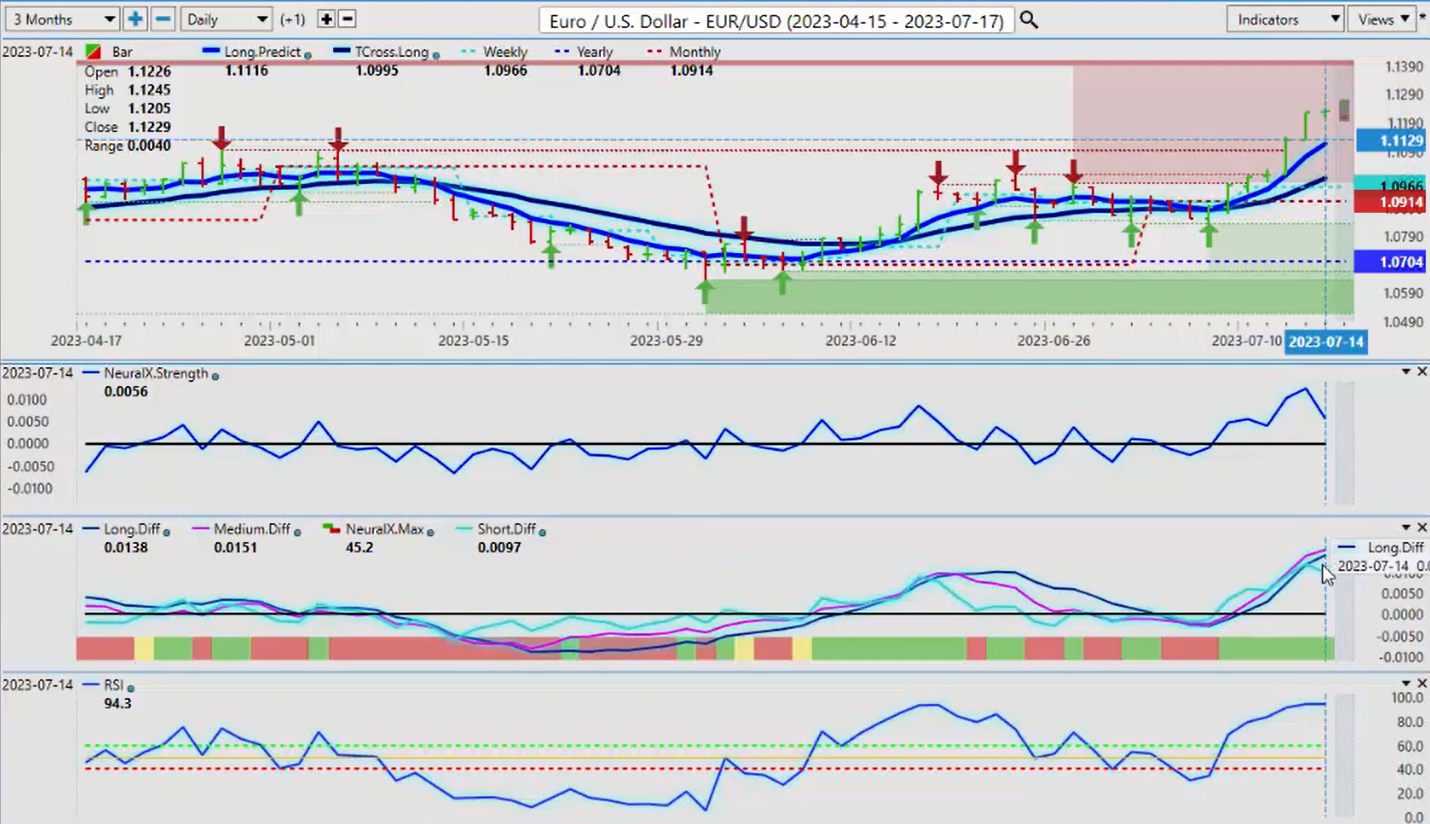Click the NeuralX.Max value 45.2
Screen dimensions: 1430x824
click(359, 548)
